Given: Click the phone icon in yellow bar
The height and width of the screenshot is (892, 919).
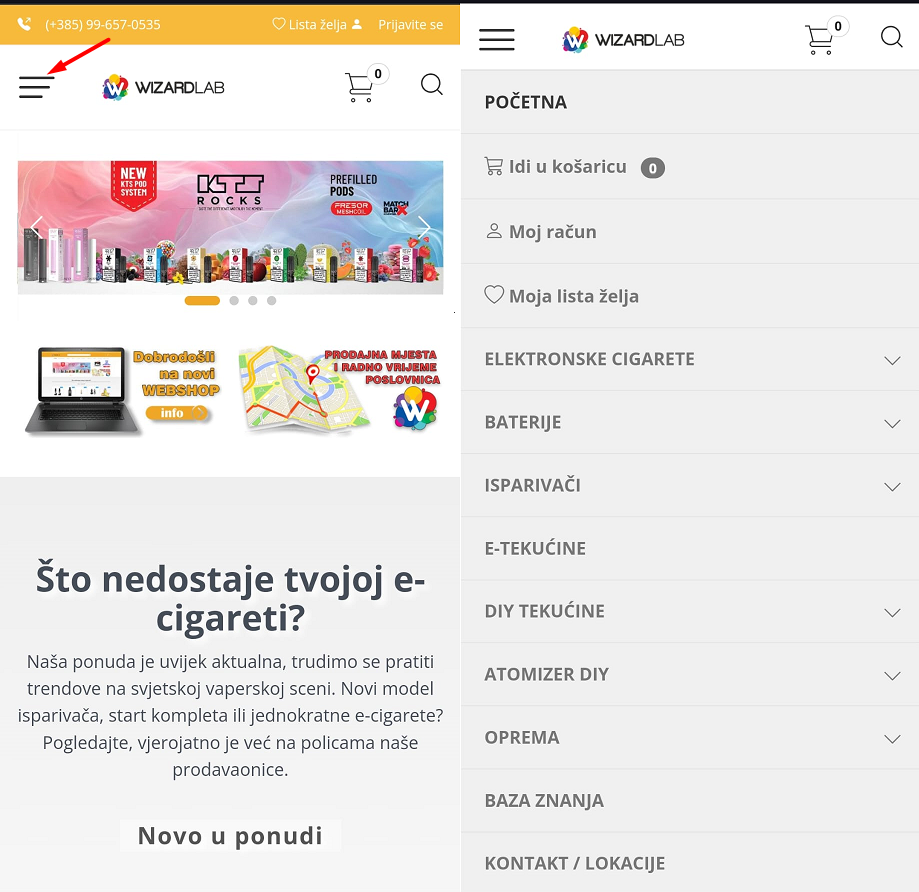Looking at the screenshot, I should (x=25, y=24).
